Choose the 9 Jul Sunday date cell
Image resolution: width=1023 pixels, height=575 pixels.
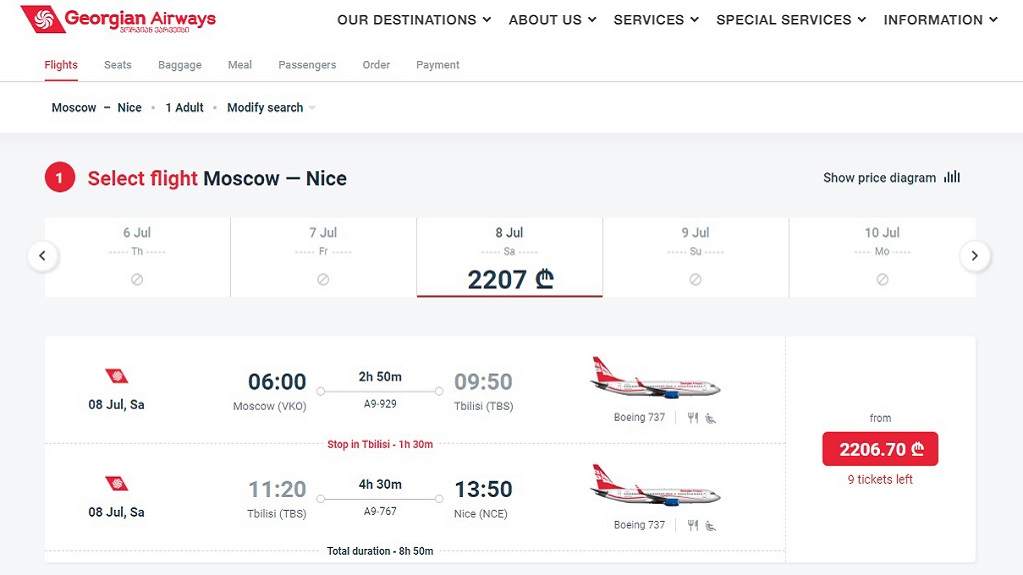(x=695, y=257)
